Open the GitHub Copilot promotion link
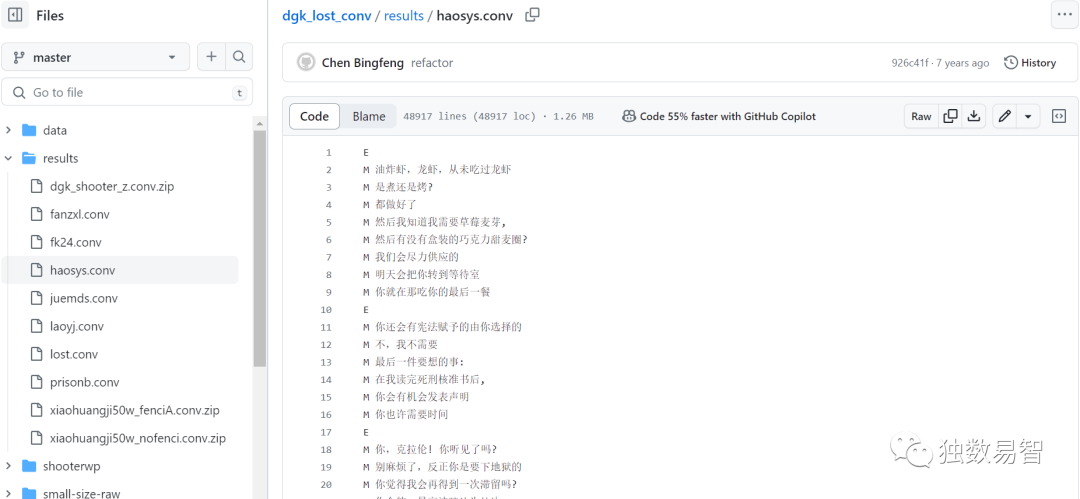Viewport: 1080px width, 499px height. pos(719,116)
